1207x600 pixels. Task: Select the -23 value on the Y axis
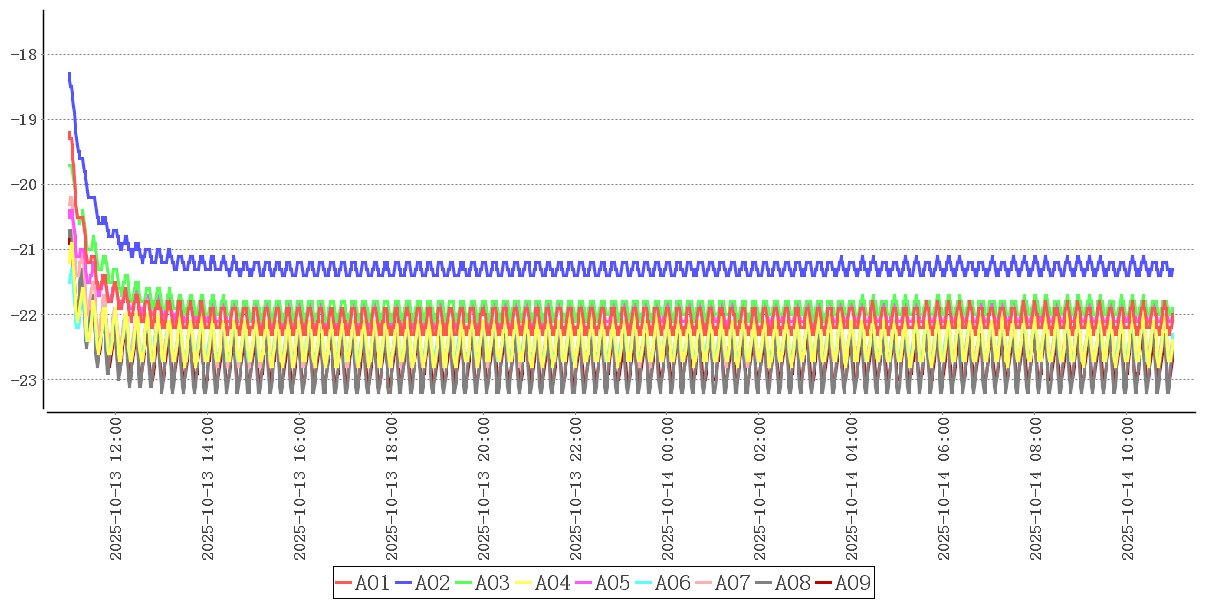click(23, 379)
